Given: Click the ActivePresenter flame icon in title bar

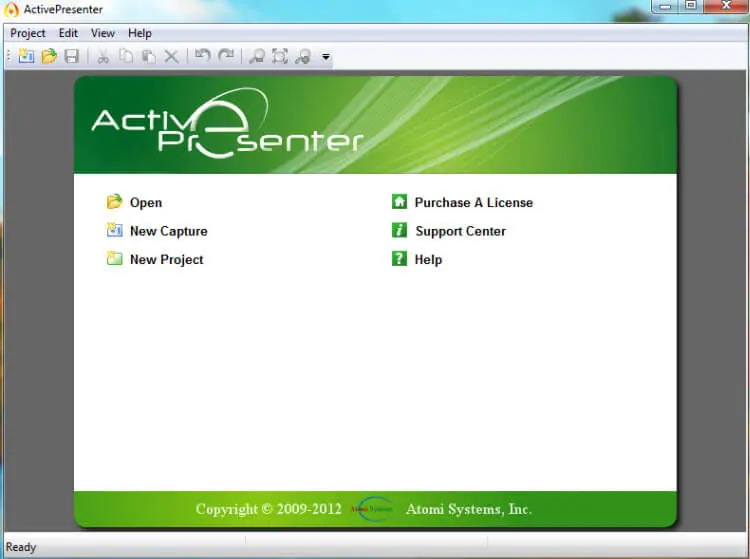Looking at the screenshot, I should pyautogui.click(x=11, y=10).
